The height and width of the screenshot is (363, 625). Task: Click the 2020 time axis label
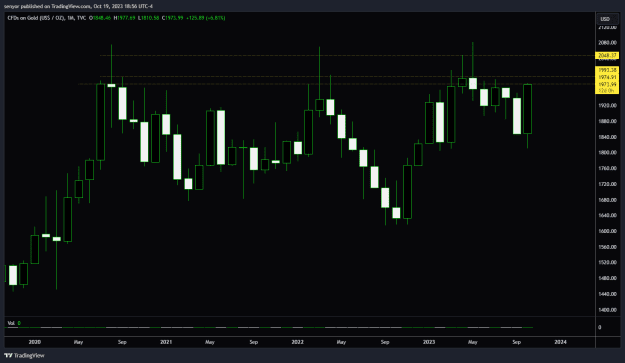click(x=35, y=342)
